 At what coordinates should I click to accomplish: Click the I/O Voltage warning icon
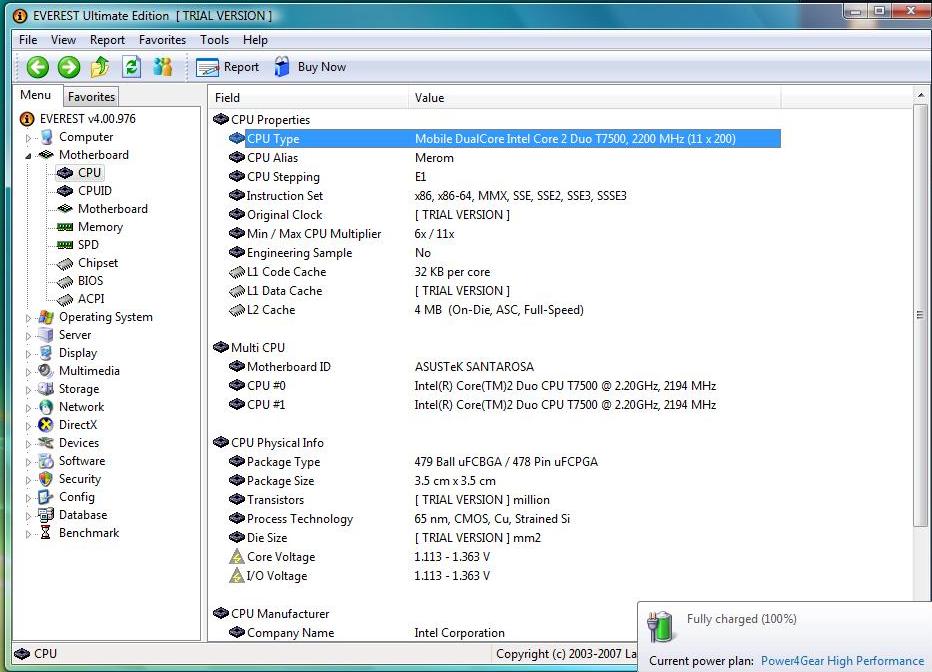click(x=237, y=576)
